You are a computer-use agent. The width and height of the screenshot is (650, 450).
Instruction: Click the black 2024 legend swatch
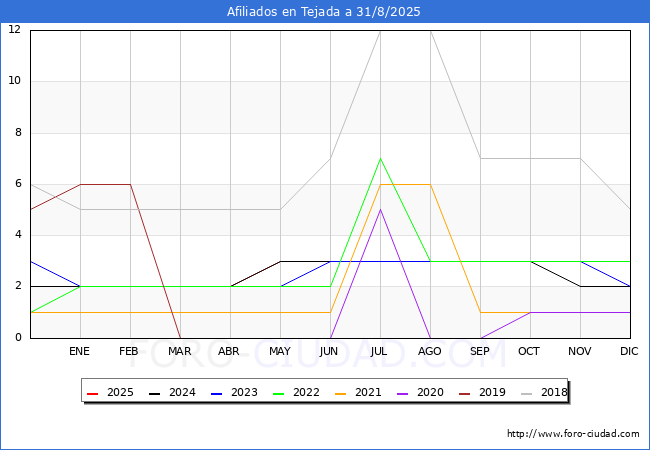click(x=154, y=393)
